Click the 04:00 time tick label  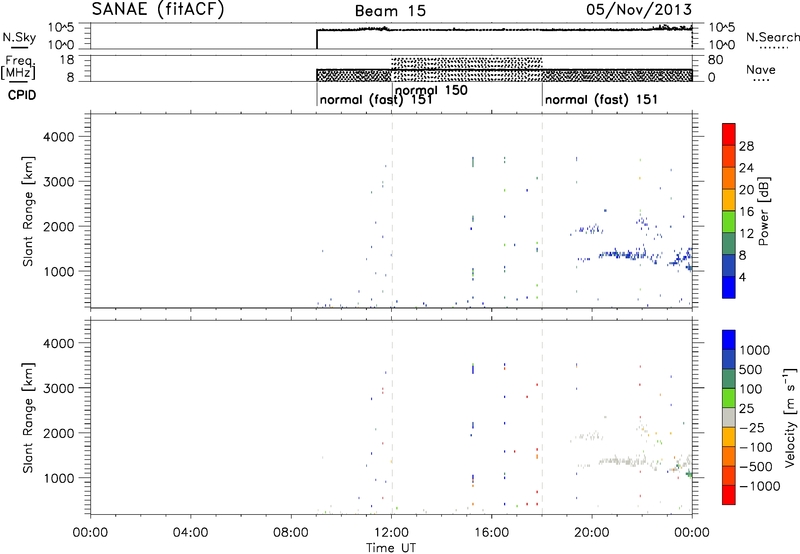(x=191, y=533)
